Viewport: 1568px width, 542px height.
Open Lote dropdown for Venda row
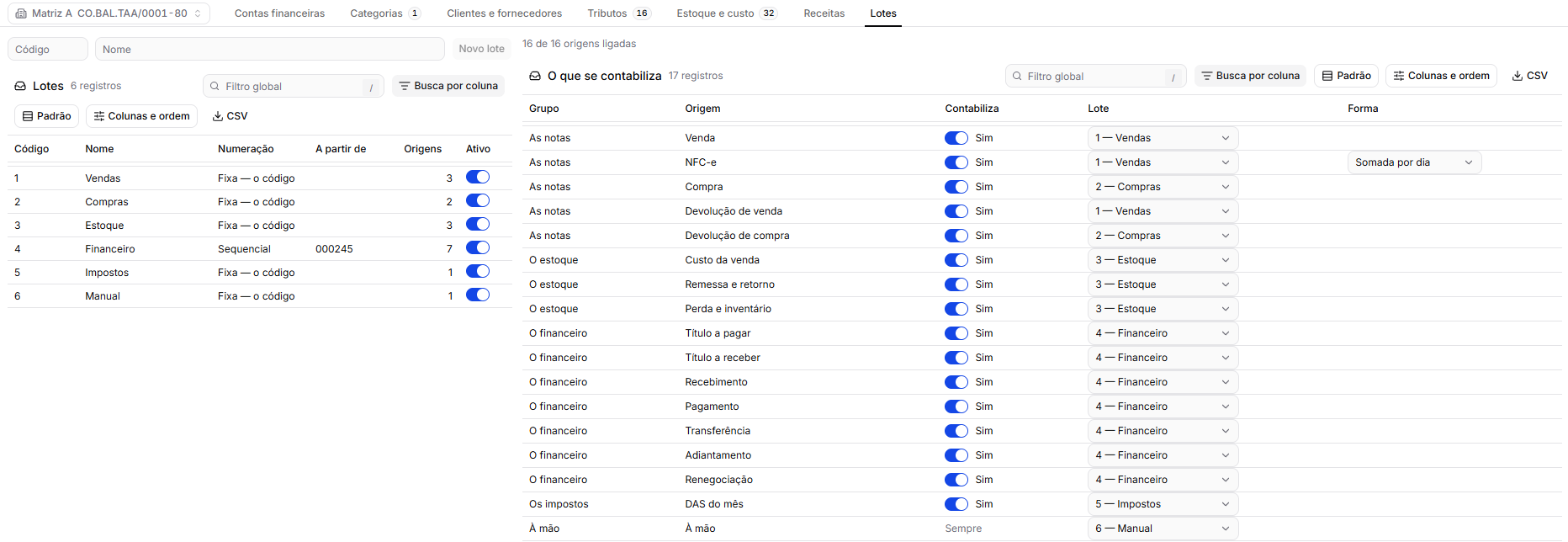point(1163,138)
